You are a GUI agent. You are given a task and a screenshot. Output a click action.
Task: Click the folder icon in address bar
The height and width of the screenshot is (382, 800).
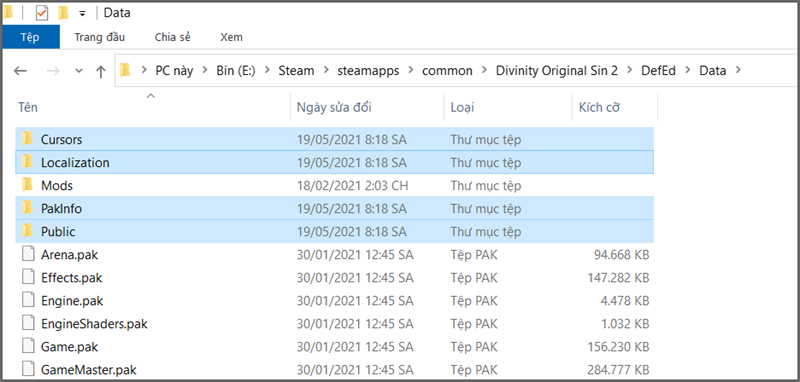[125, 70]
